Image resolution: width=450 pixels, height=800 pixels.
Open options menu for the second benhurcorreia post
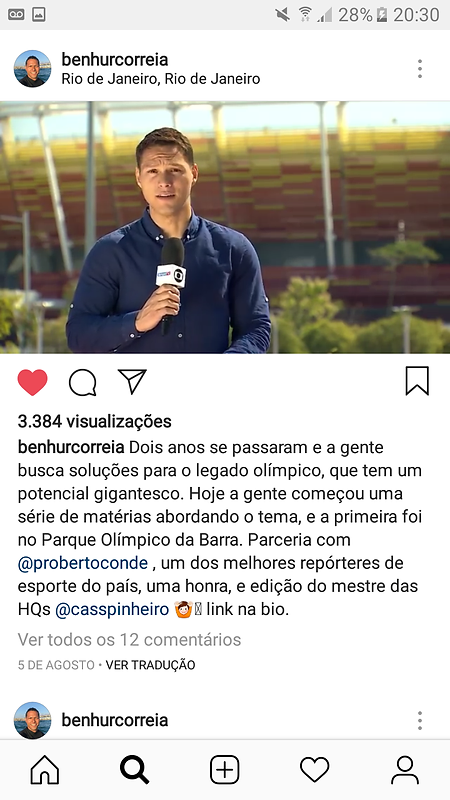(419, 720)
